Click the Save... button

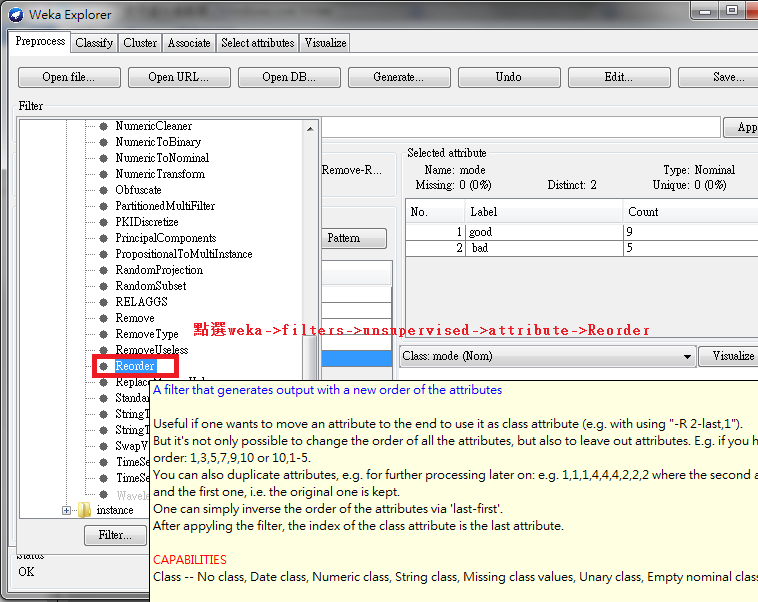point(720,77)
